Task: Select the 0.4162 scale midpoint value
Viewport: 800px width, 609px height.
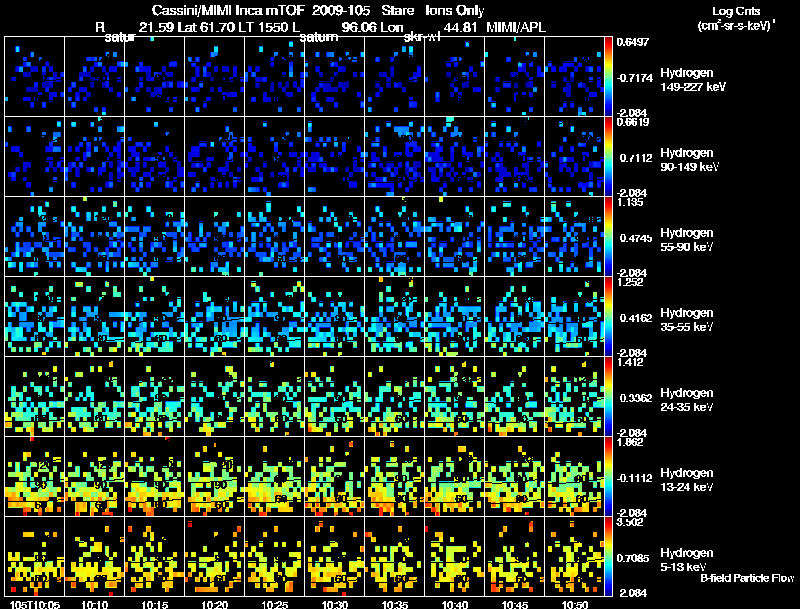Action: (x=636, y=318)
